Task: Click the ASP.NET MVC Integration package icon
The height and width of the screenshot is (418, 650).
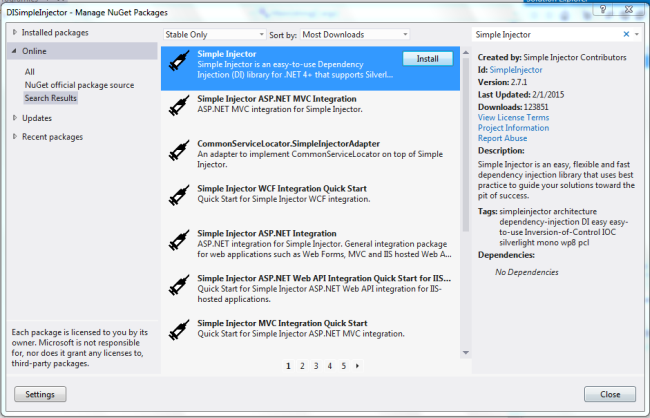Action: pos(179,105)
